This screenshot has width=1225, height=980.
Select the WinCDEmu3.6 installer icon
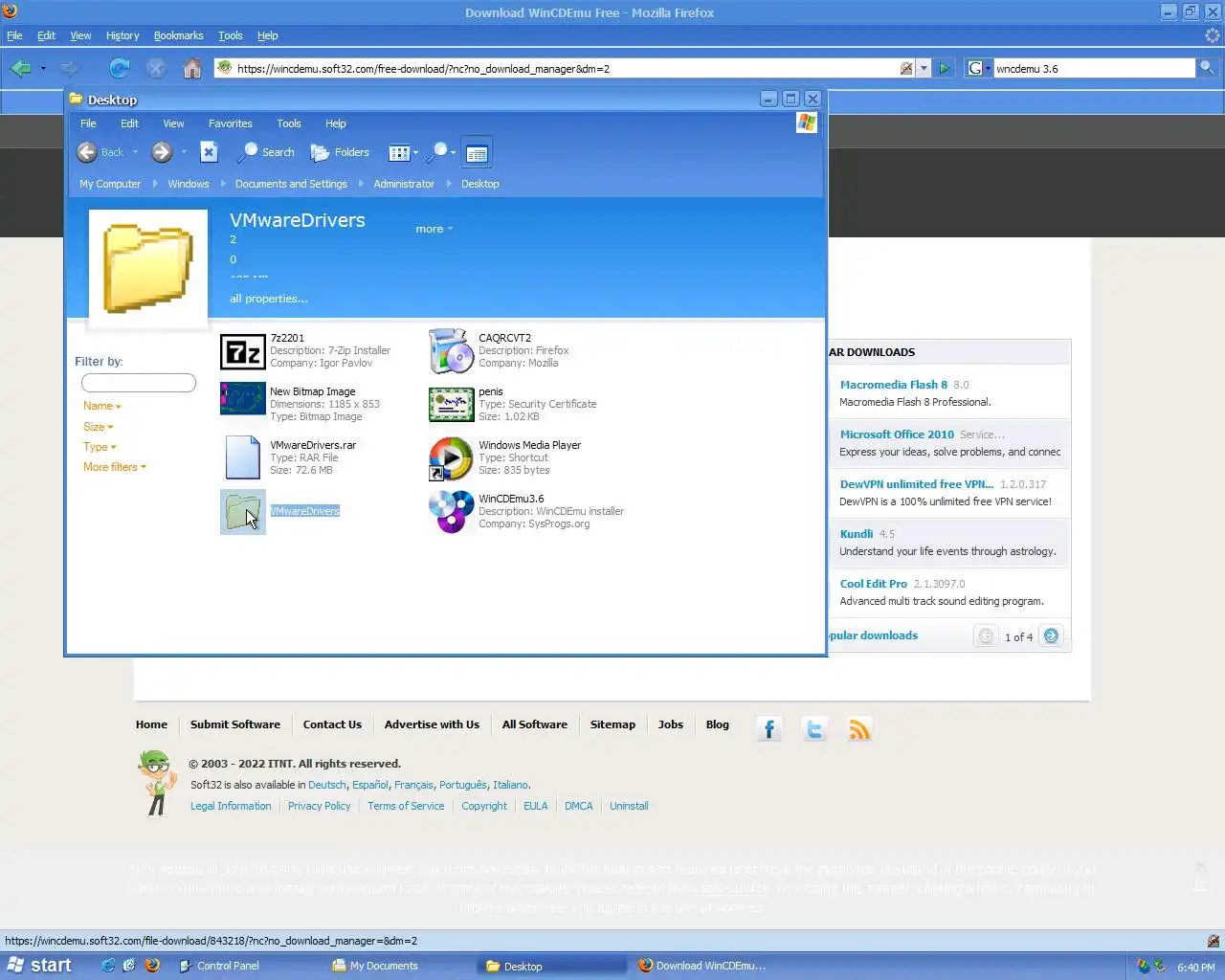click(x=452, y=512)
